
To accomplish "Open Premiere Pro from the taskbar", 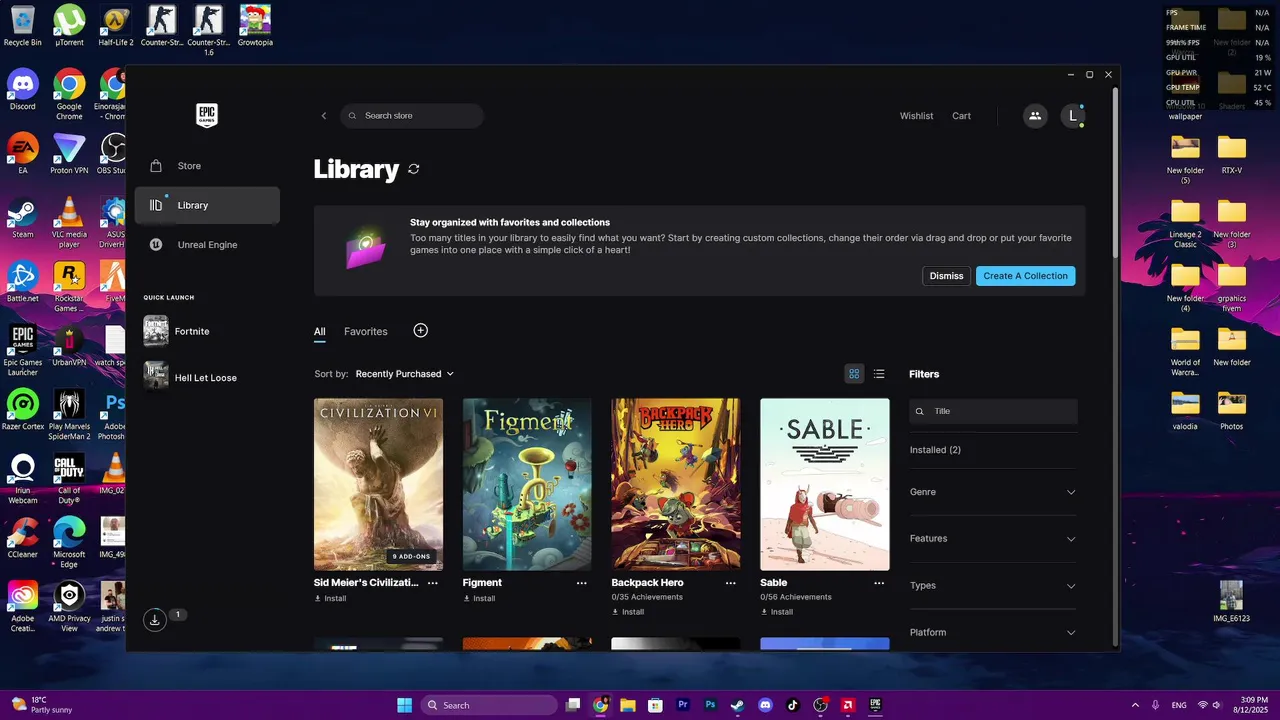I will tap(683, 705).
